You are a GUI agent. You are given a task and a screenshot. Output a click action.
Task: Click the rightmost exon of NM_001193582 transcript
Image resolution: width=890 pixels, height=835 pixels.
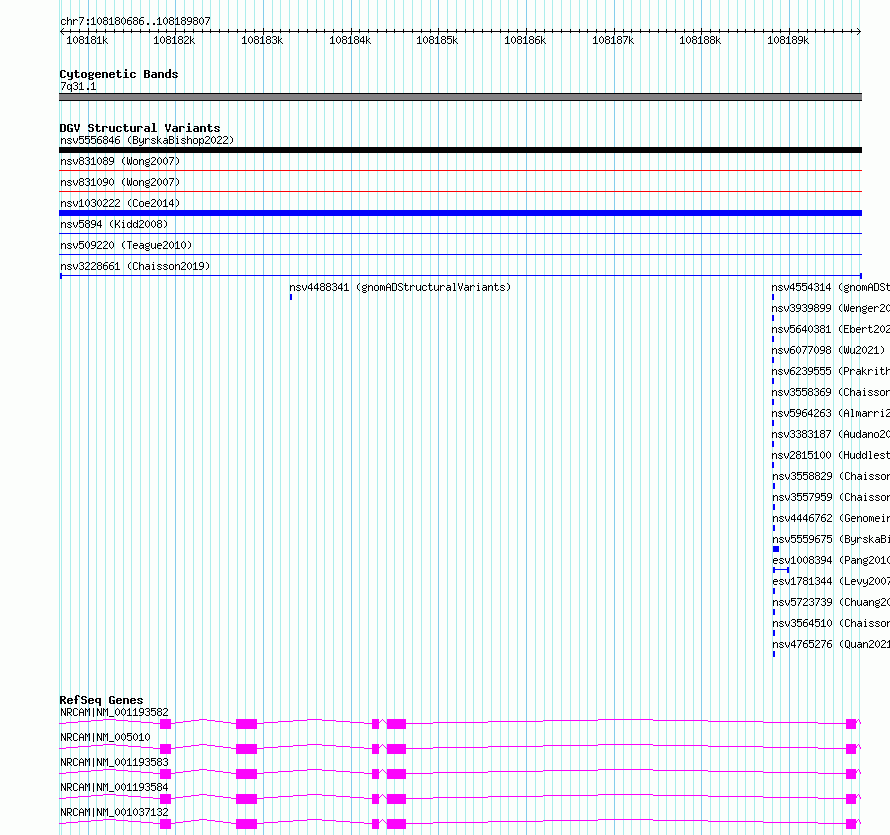coord(851,724)
